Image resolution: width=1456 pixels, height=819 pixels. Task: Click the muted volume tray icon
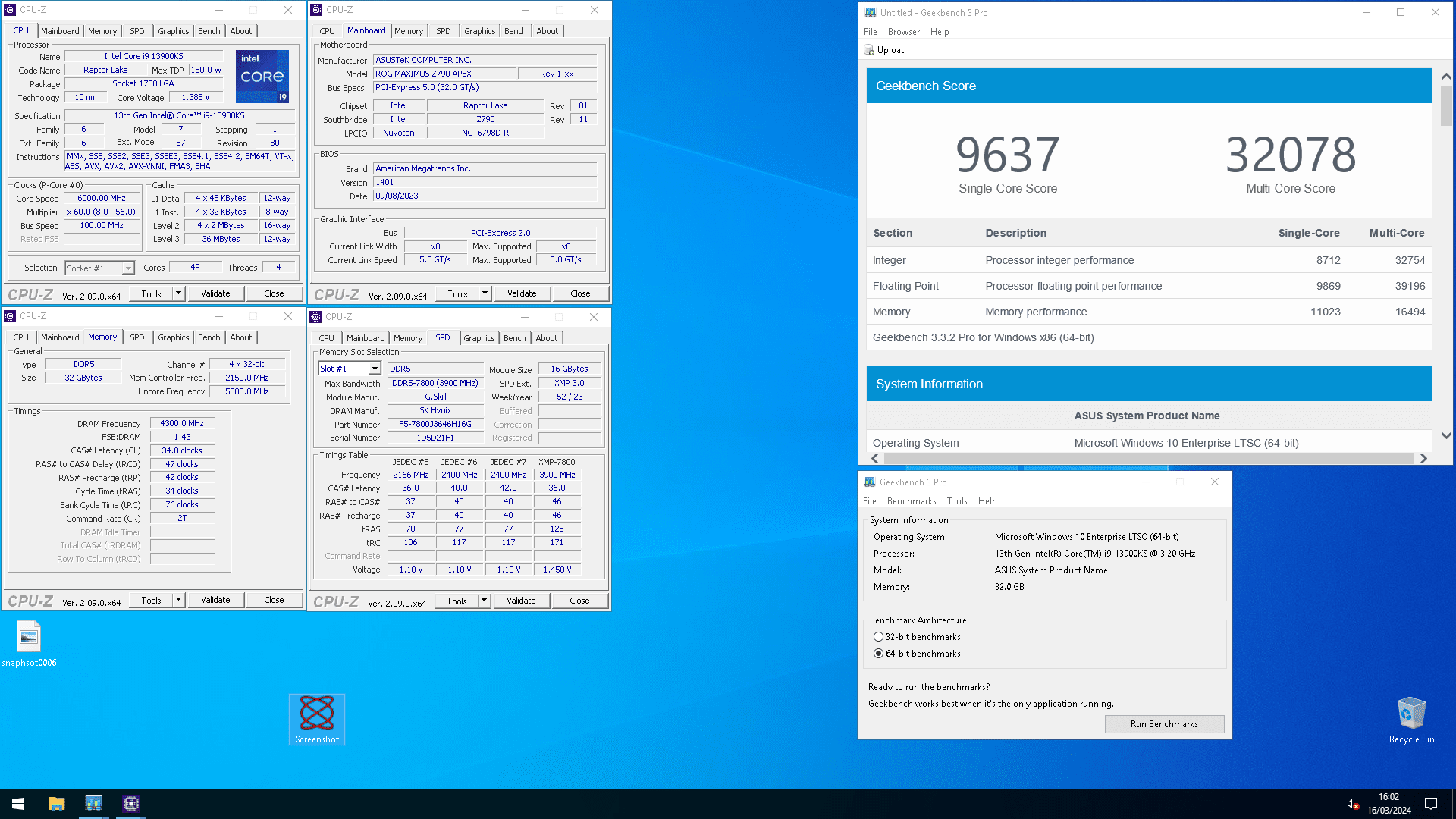(1352, 804)
